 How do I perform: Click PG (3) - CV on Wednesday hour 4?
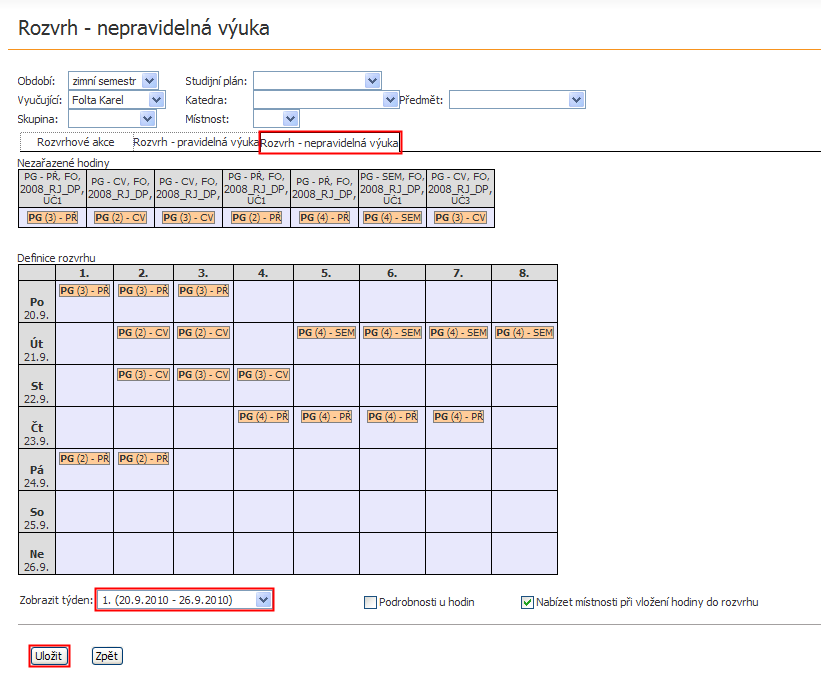pyautogui.click(x=263, y=374)
